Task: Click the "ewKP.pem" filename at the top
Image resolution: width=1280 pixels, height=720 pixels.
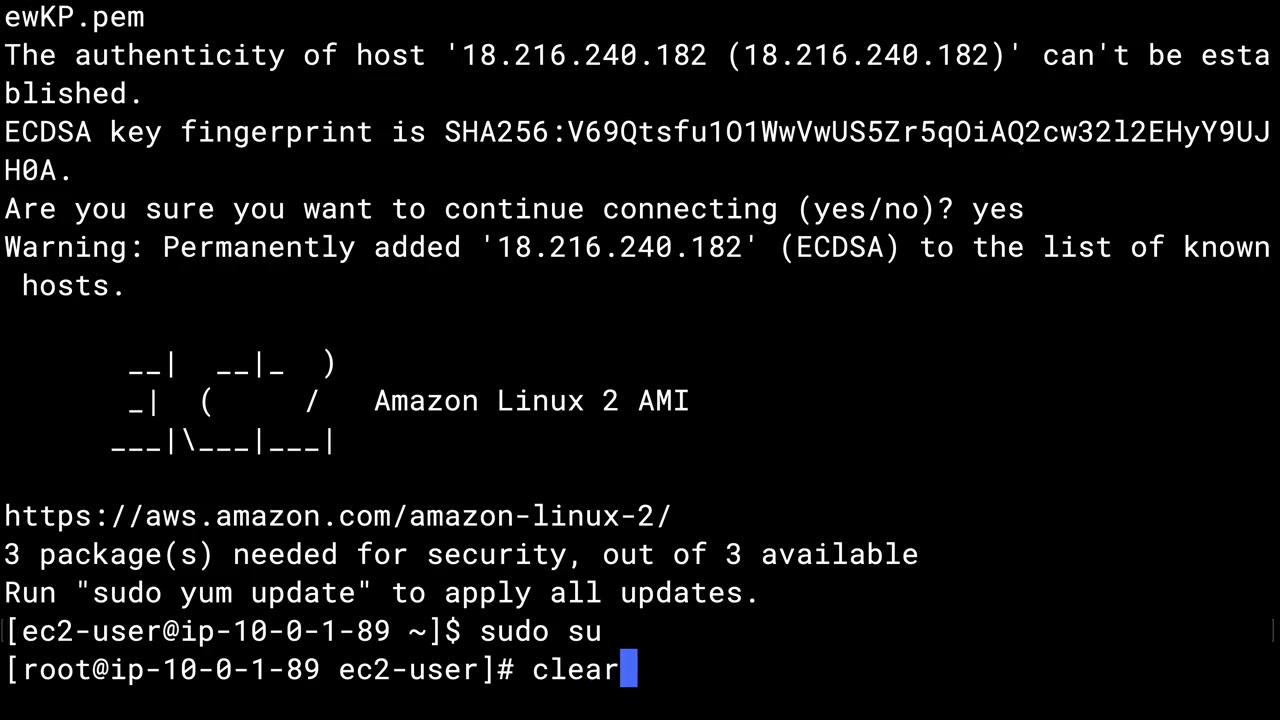Action: tap(75, 17)
